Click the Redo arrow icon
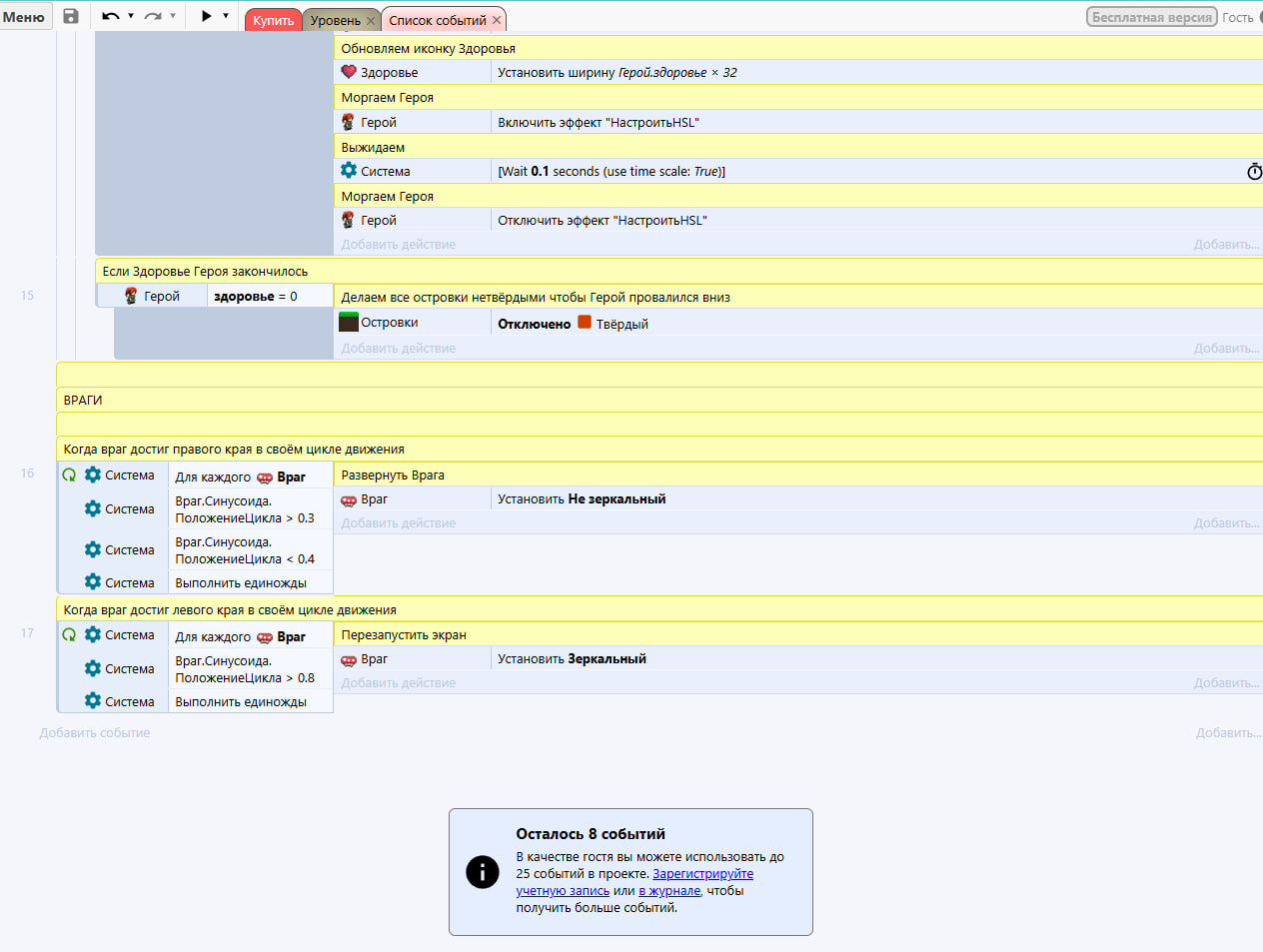Screen dimensions: 1263x952 [x=153, y=16]
